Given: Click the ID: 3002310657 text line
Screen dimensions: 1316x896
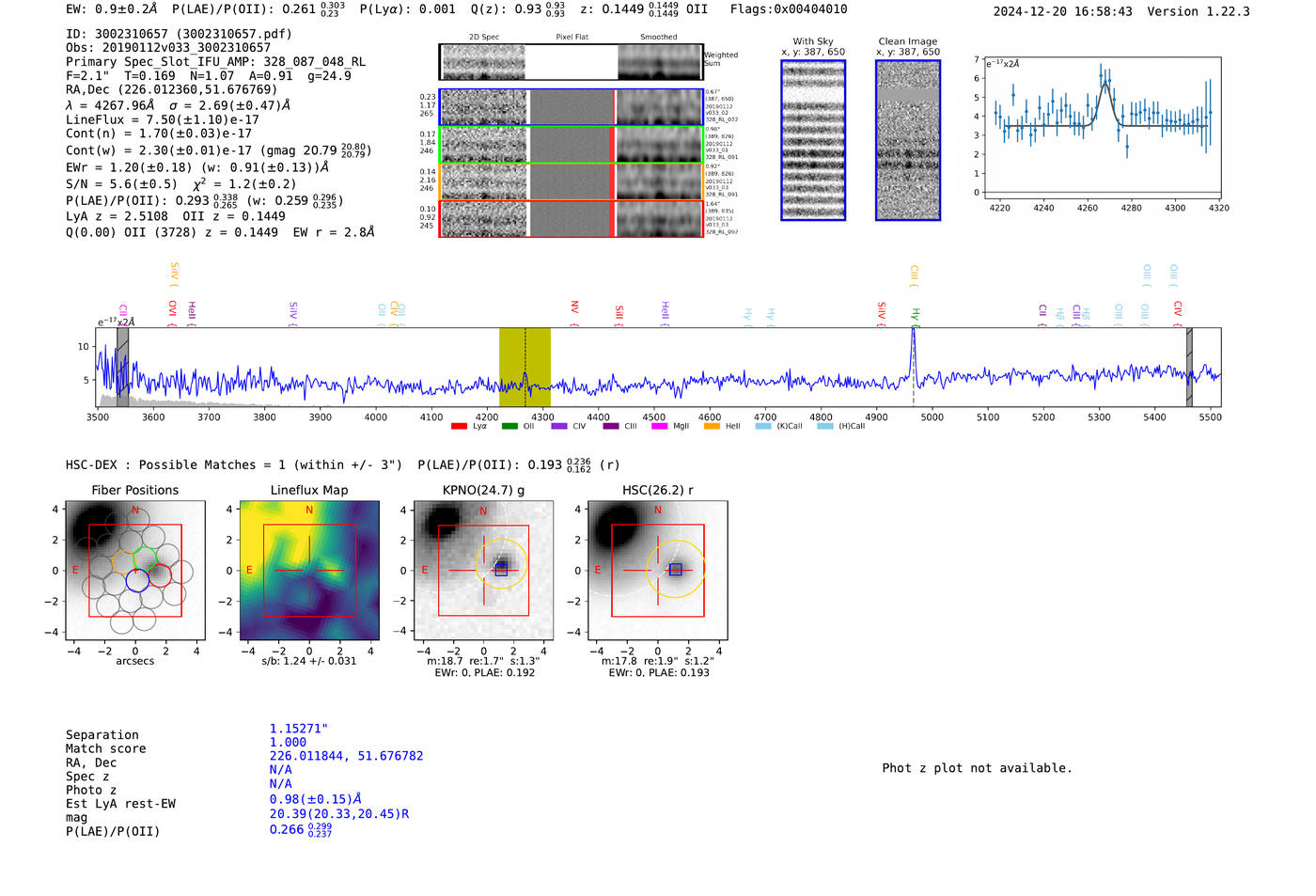Looking at the screenshot, I should point(179,34).
